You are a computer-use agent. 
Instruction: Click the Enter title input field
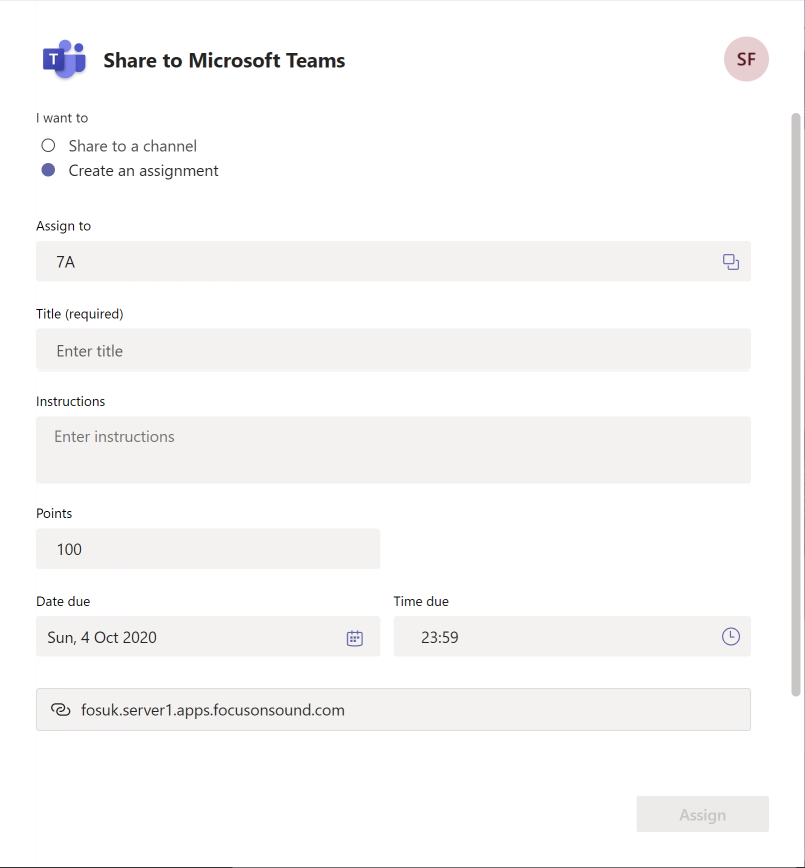[393, 350]
